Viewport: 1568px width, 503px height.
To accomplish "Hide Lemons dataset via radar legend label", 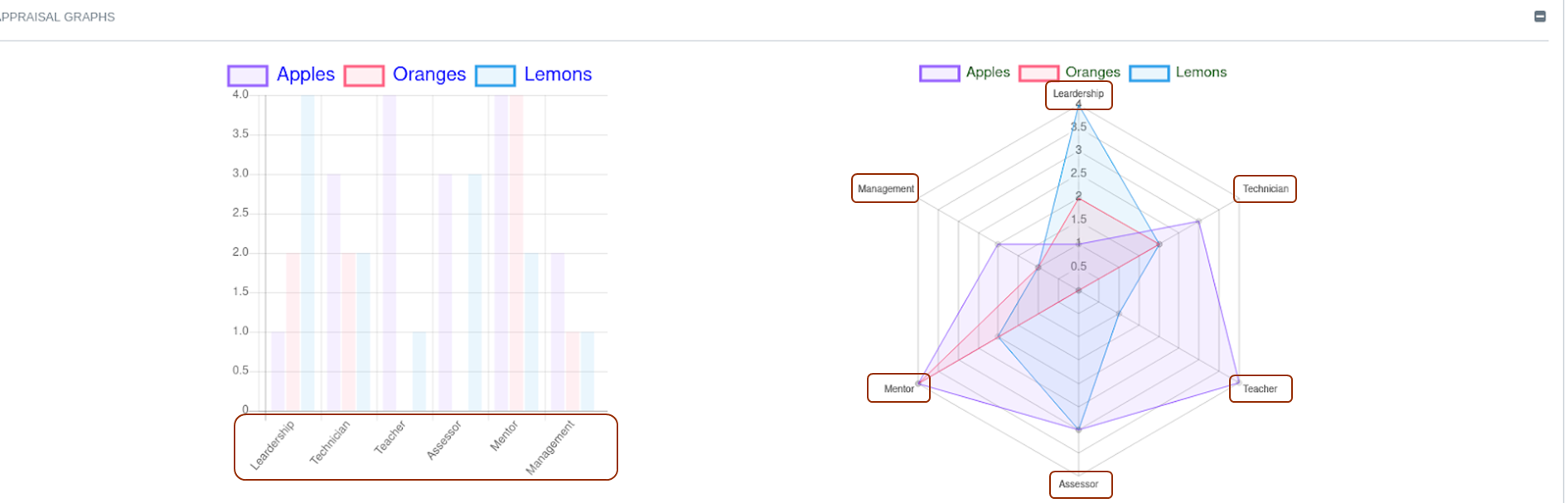I will [x=1201, y=73].
